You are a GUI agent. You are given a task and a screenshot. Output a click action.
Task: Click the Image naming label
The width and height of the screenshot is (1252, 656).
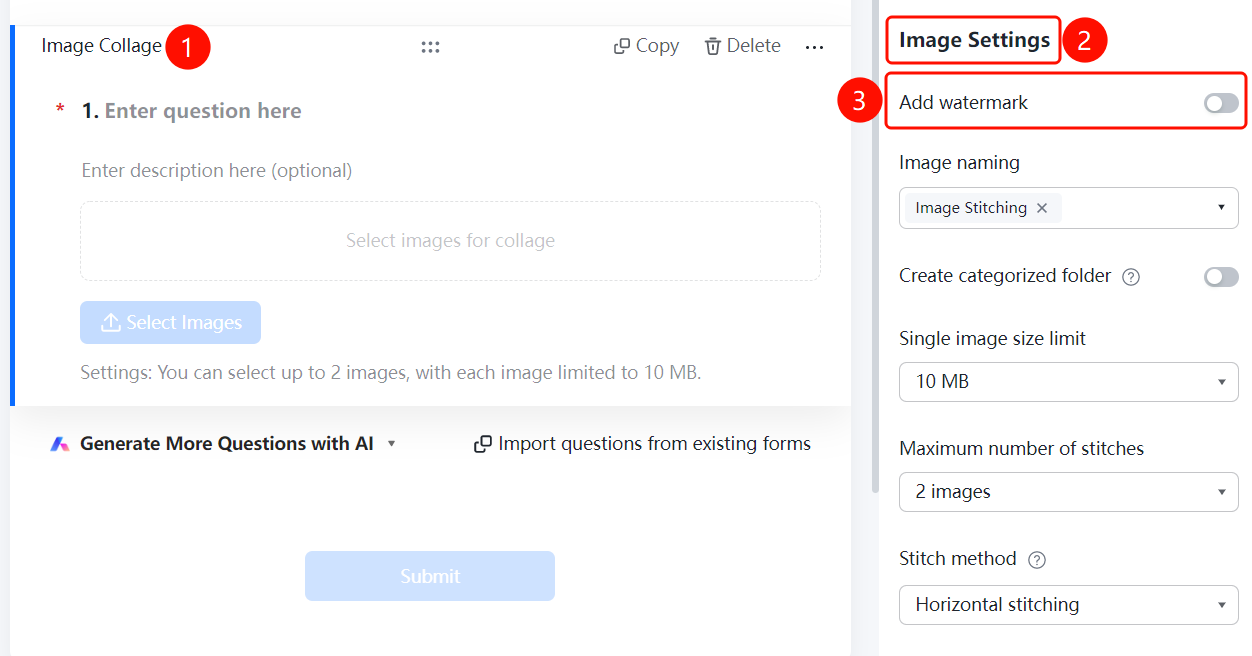(959, 163)
